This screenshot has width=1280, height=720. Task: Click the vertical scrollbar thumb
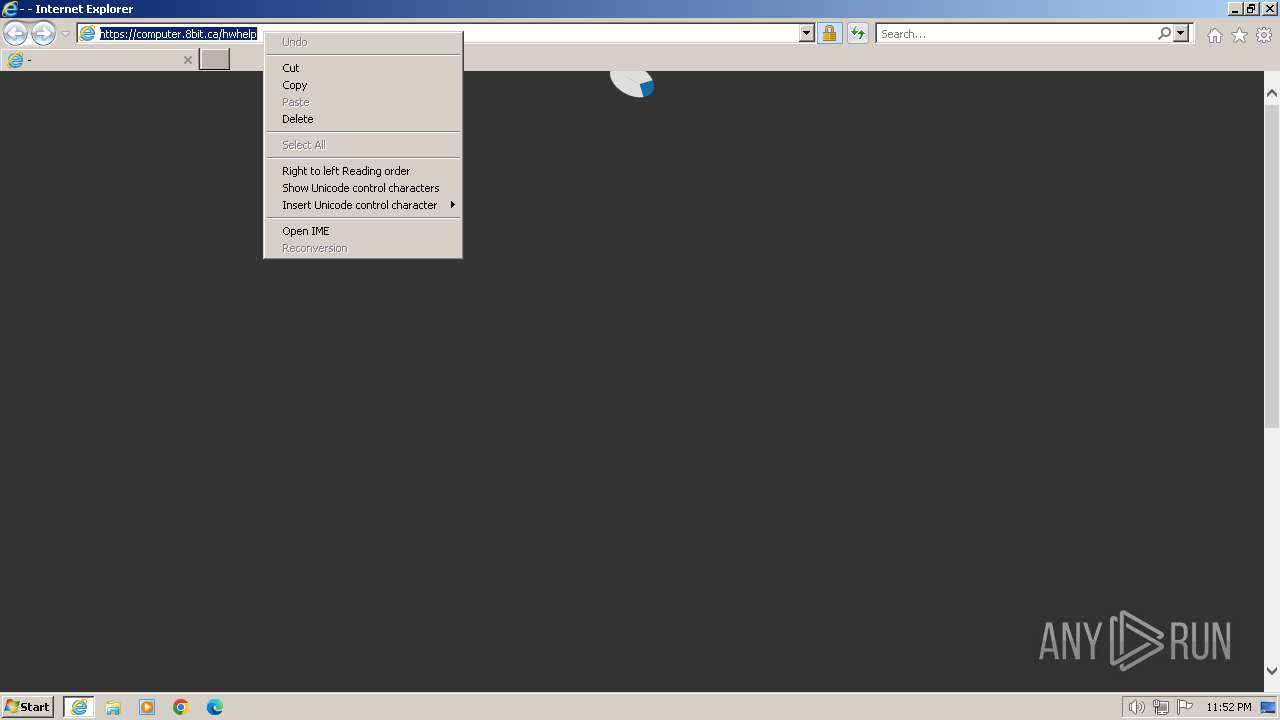coord(1272,265)
